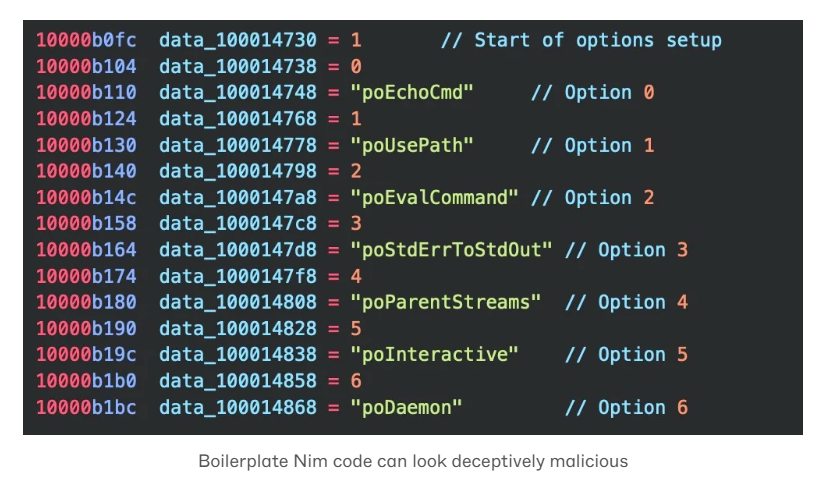822x481 pixels.
Task: Select the data_100014868 symbol
Action: pyautogui.click(x=238, y=408)
